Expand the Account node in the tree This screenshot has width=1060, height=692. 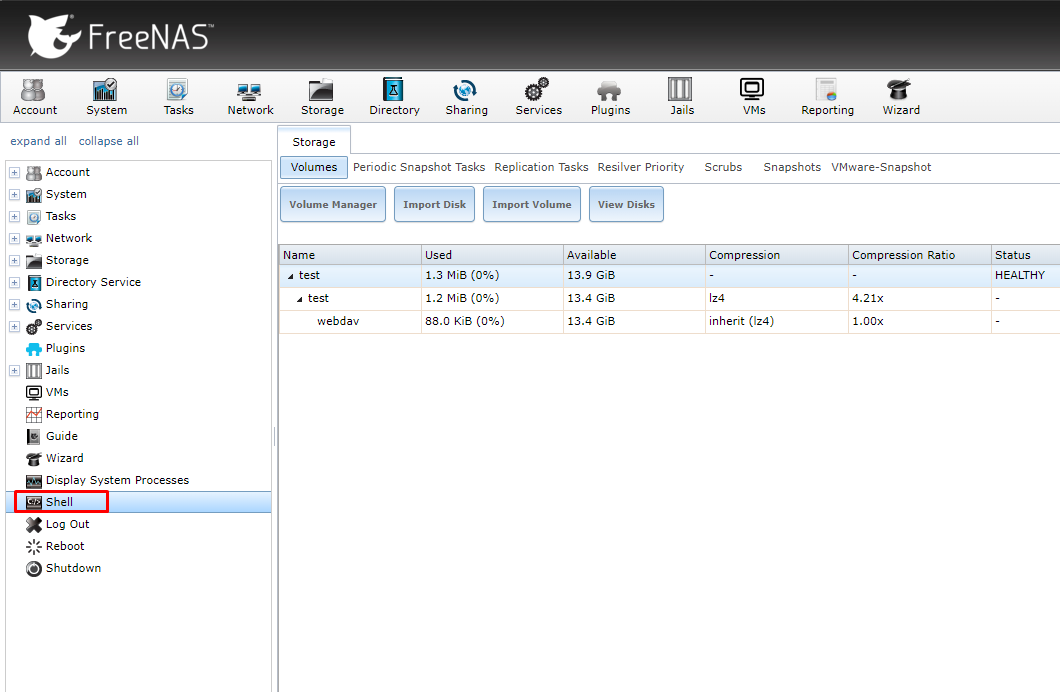click(14, 172)
